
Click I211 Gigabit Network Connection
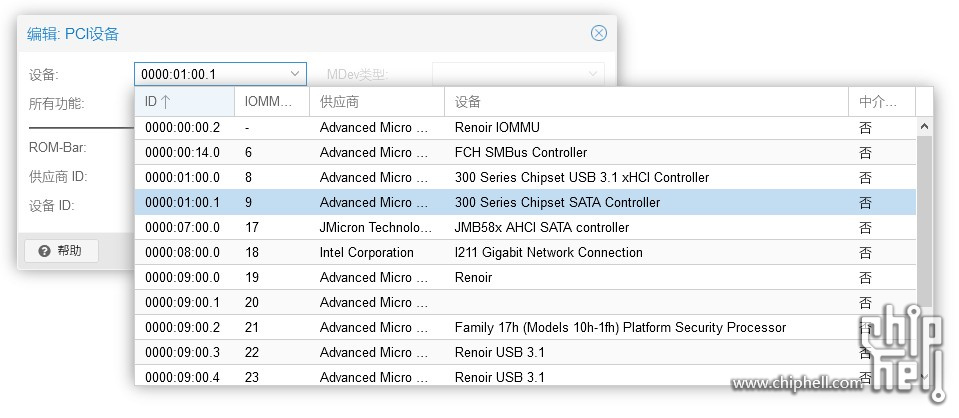(x=549, y=252)
